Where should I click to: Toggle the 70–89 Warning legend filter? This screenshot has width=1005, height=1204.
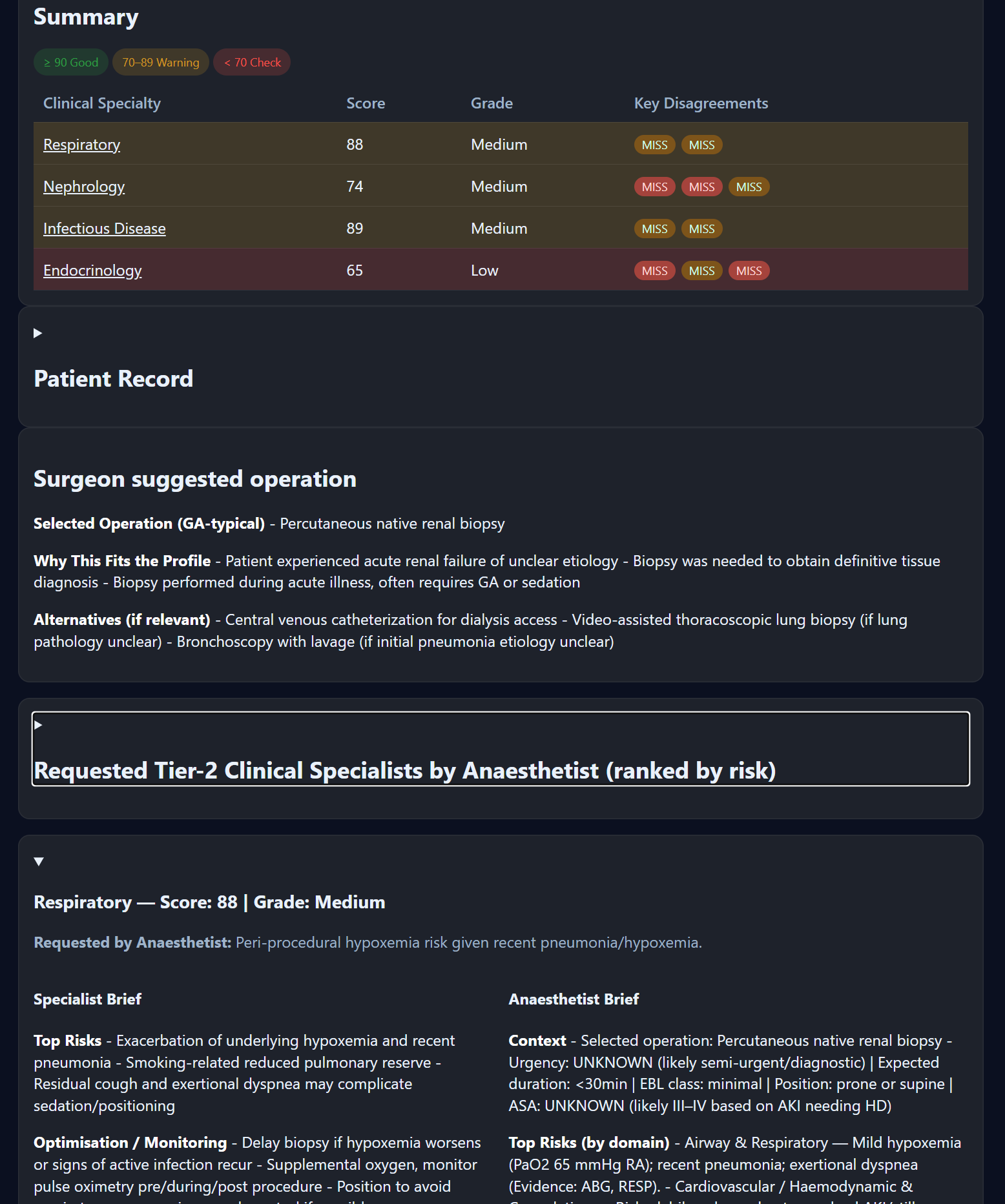(x=160, y=62)
